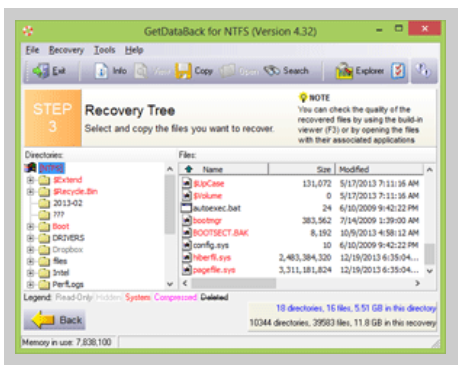This screenshot has height=370, width=465.
Task: Click the checklist icon next to Explorer
Action: point(398,71)
